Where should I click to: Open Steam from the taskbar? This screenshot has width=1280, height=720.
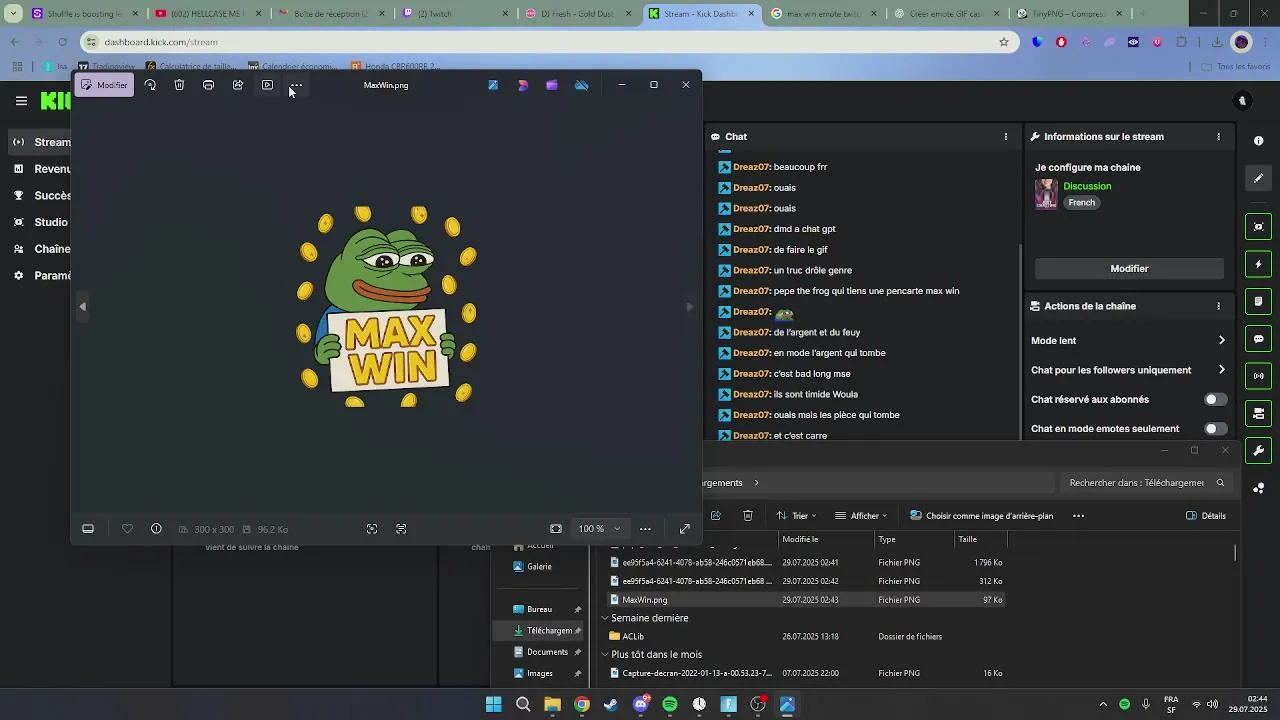(x=611, y=704)
